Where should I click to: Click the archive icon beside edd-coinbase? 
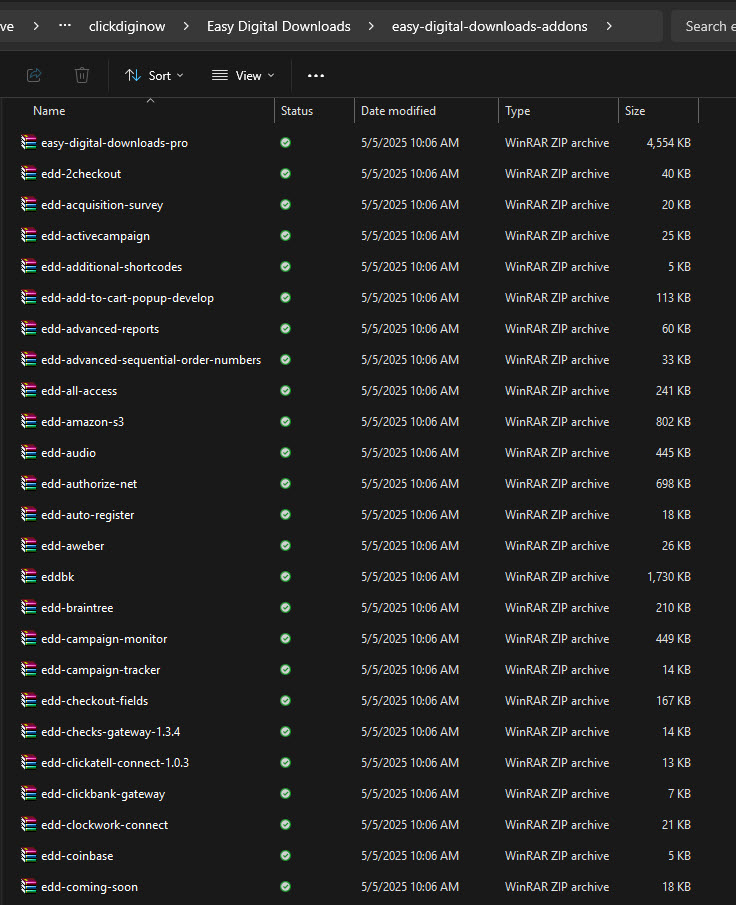coord(28,855)
